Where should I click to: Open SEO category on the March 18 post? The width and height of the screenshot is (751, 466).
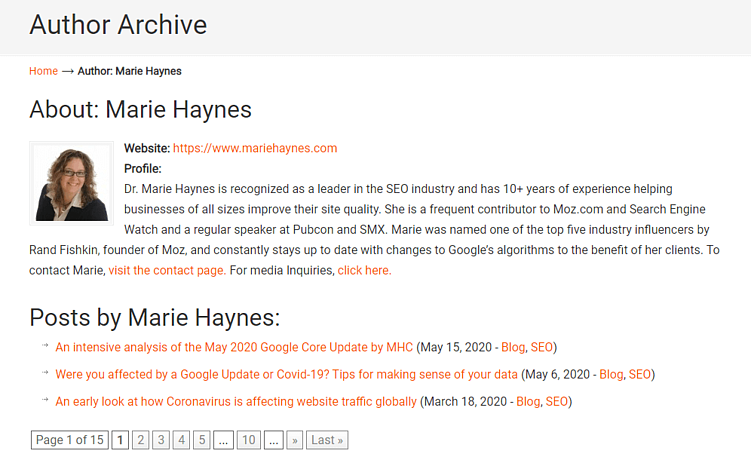[x=557, y=401]
